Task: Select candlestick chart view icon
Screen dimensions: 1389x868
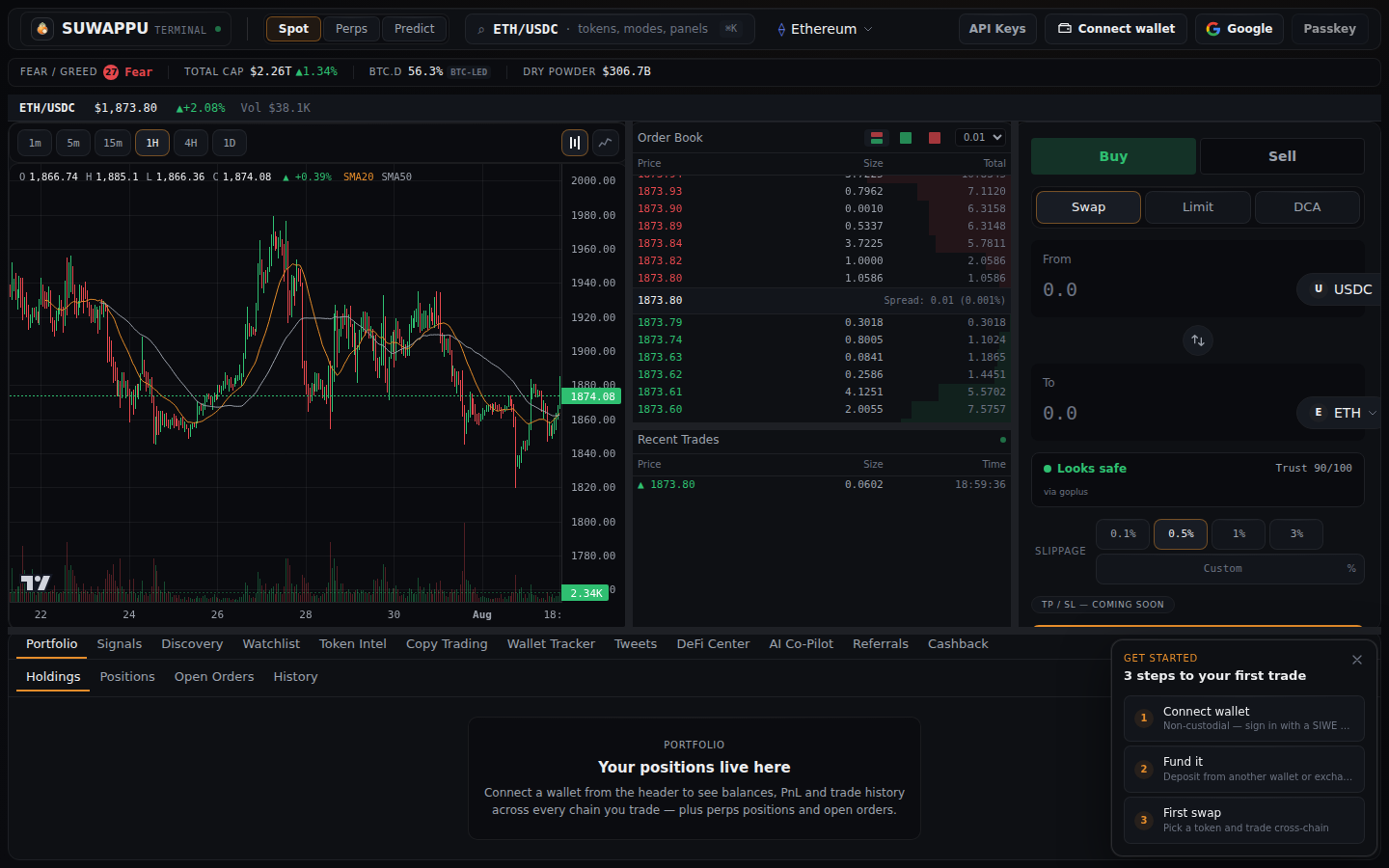Action: (575, 143)
